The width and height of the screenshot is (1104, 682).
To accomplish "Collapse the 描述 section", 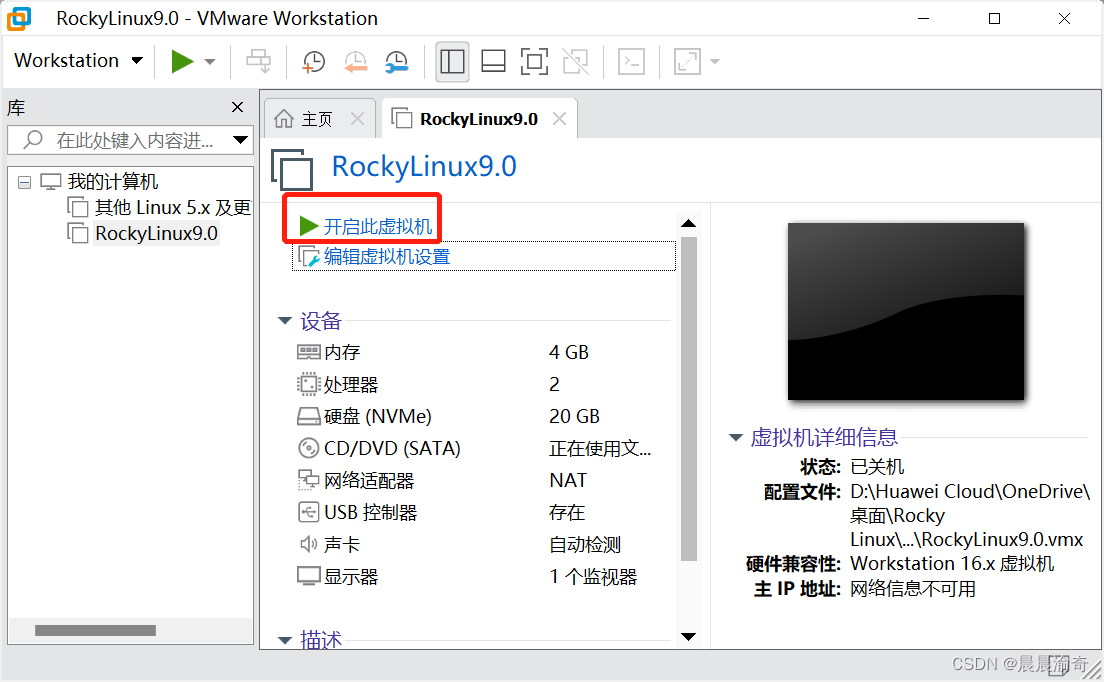I will click(x=285, y=640).
